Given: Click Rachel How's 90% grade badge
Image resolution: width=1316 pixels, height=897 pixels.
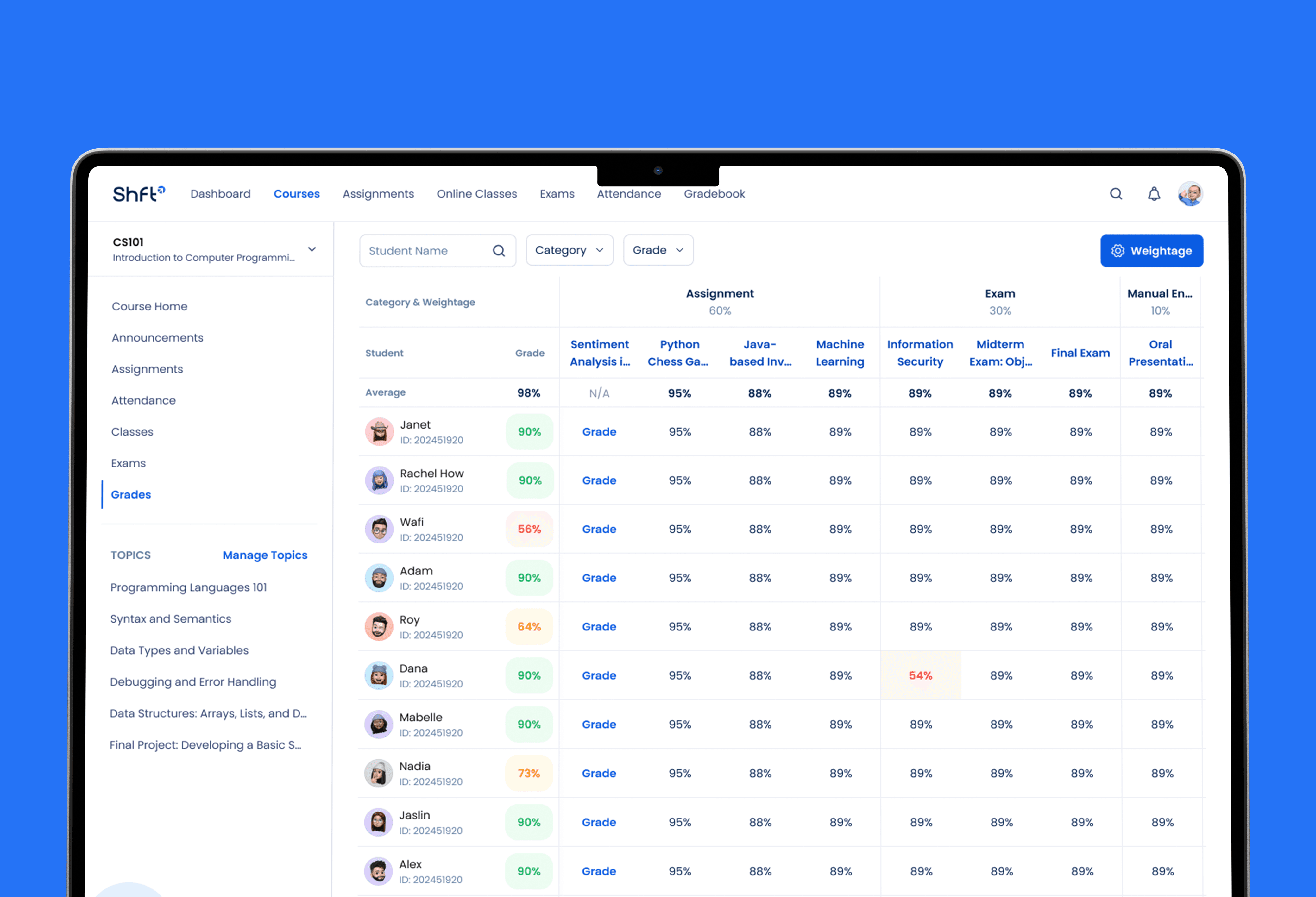Looking at the screenshot, I should [530, 480].
